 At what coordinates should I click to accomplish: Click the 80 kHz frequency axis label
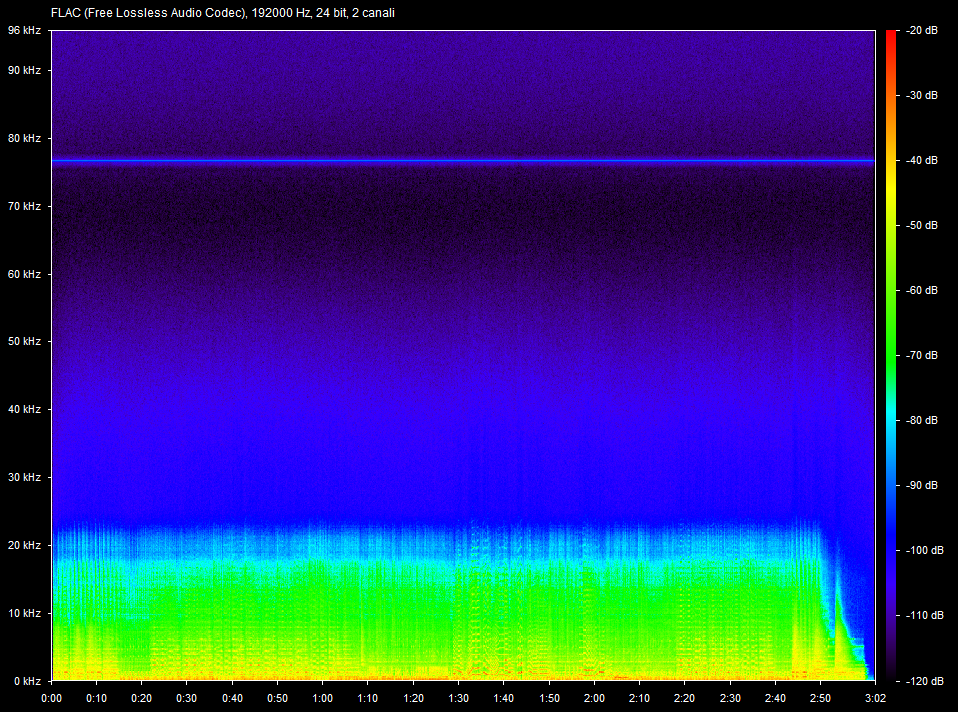tap(24, 138)
